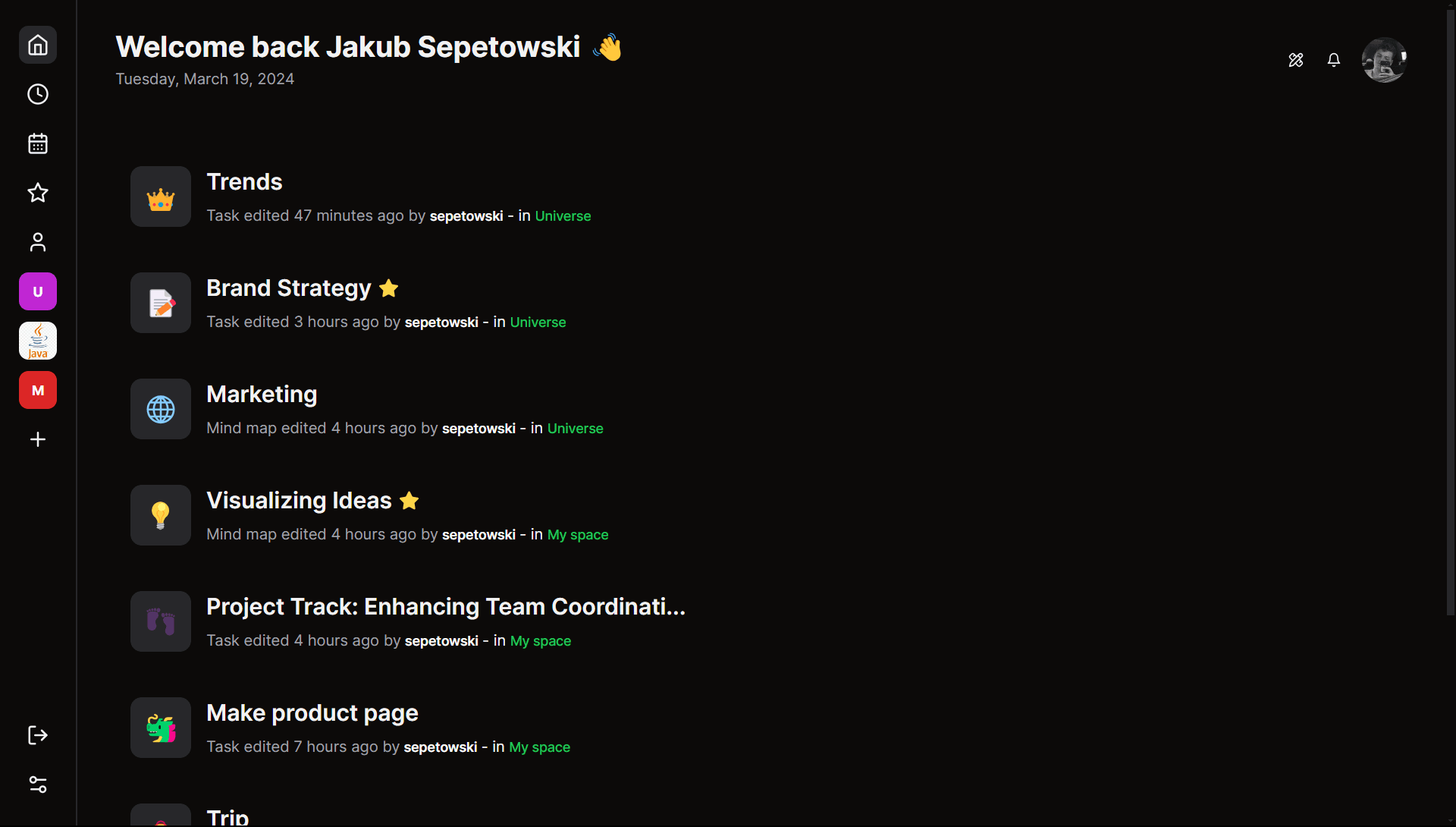Image resolution: width=1456 pixels, height=827 pixels.
Task: Click the Java workspace icon in sidebar
Action: pyautogui.click(x=38, y=340)
